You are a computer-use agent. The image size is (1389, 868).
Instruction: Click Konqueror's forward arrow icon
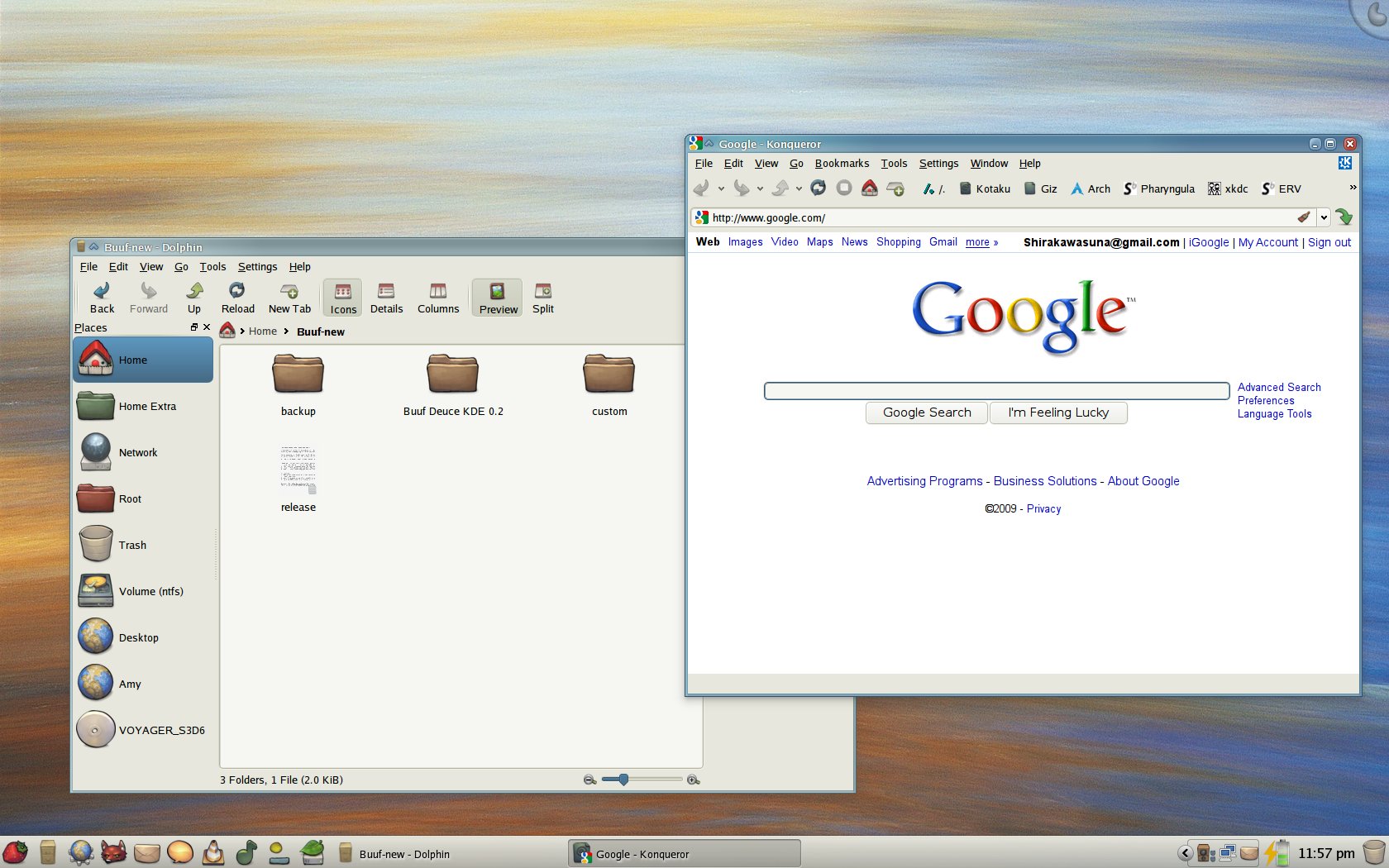click(742, 188)
